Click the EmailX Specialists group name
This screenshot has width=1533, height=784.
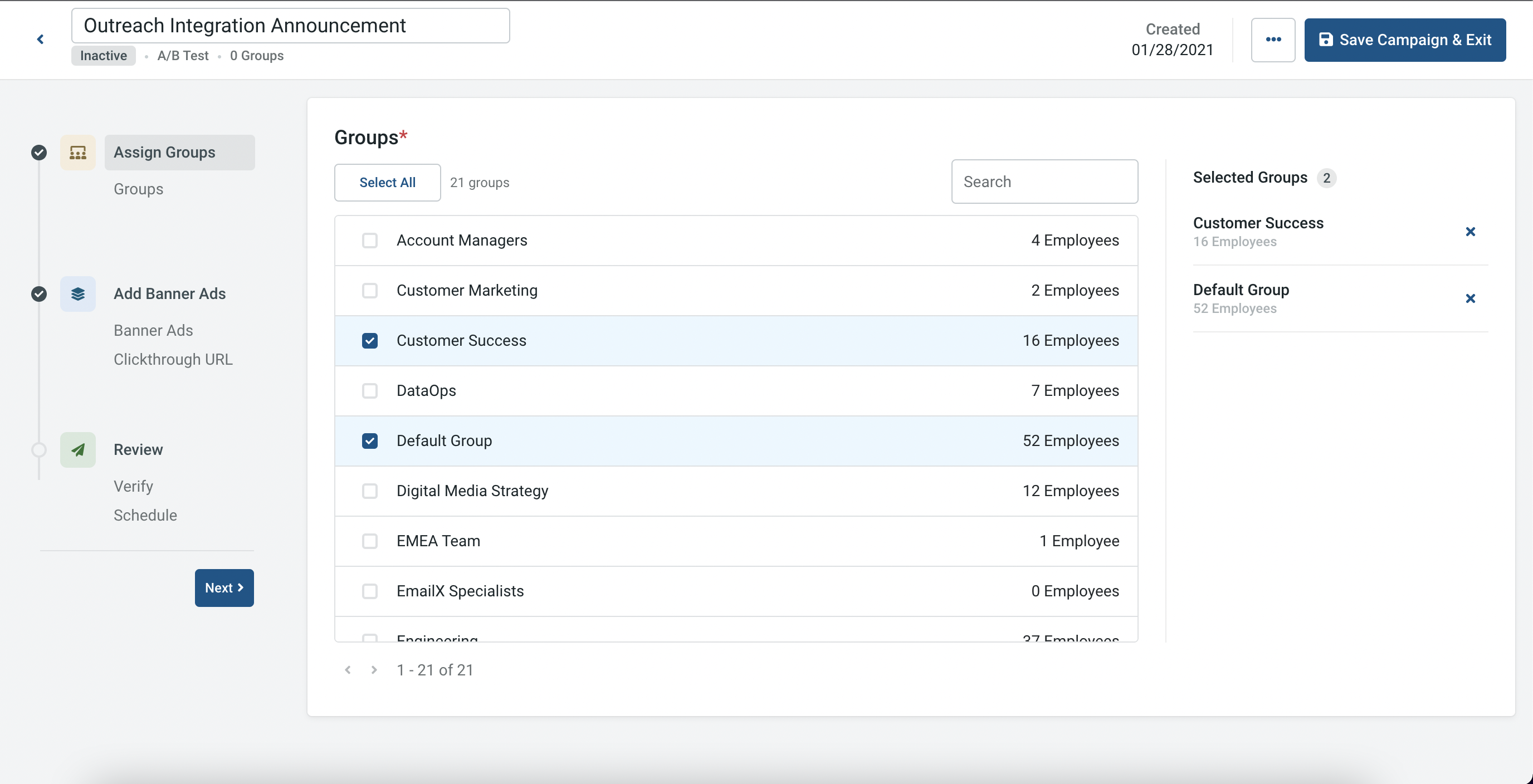tap(460, 591)
